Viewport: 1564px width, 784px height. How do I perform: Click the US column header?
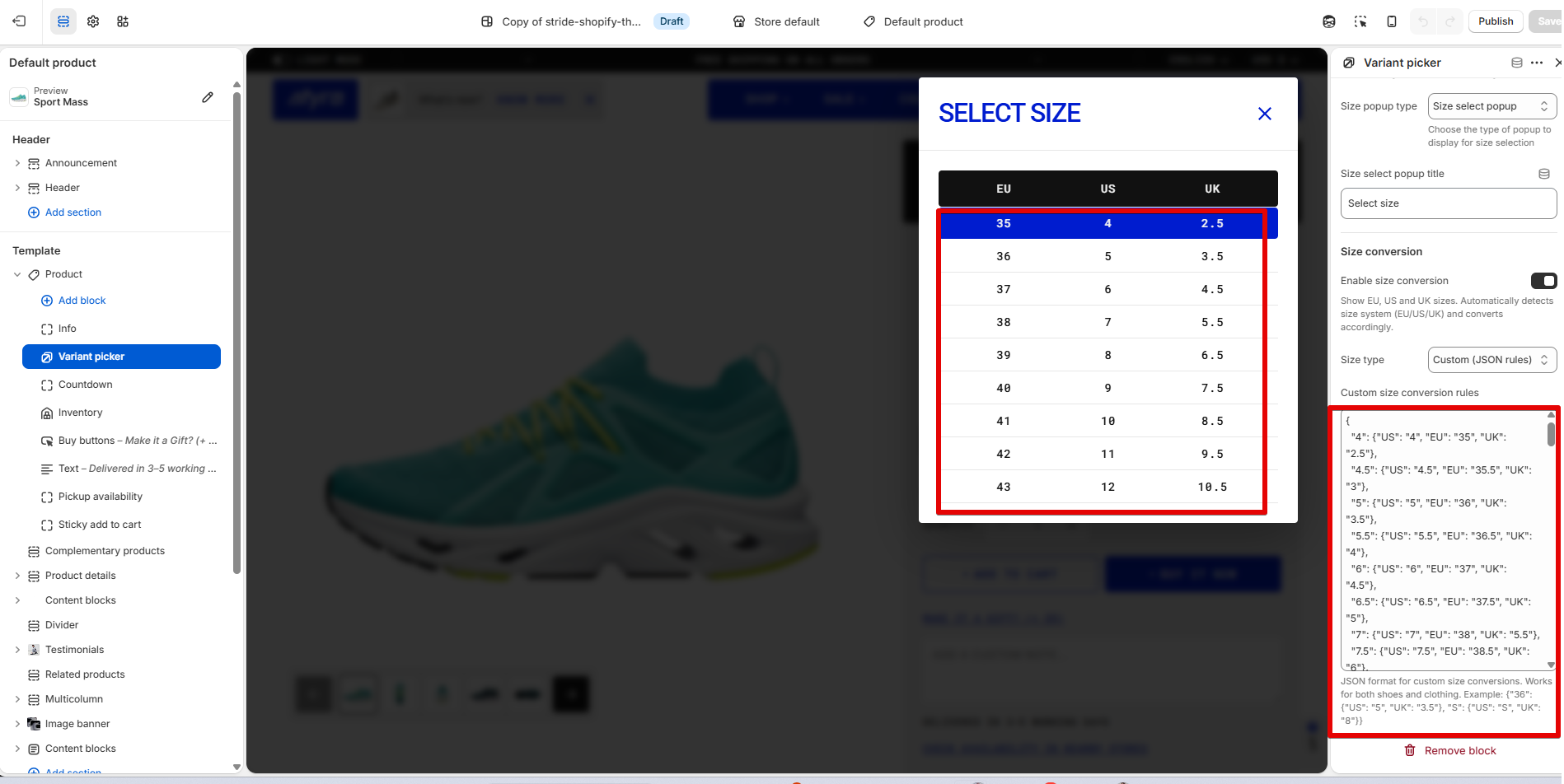pyautogui.click(x=1107, y=189)
